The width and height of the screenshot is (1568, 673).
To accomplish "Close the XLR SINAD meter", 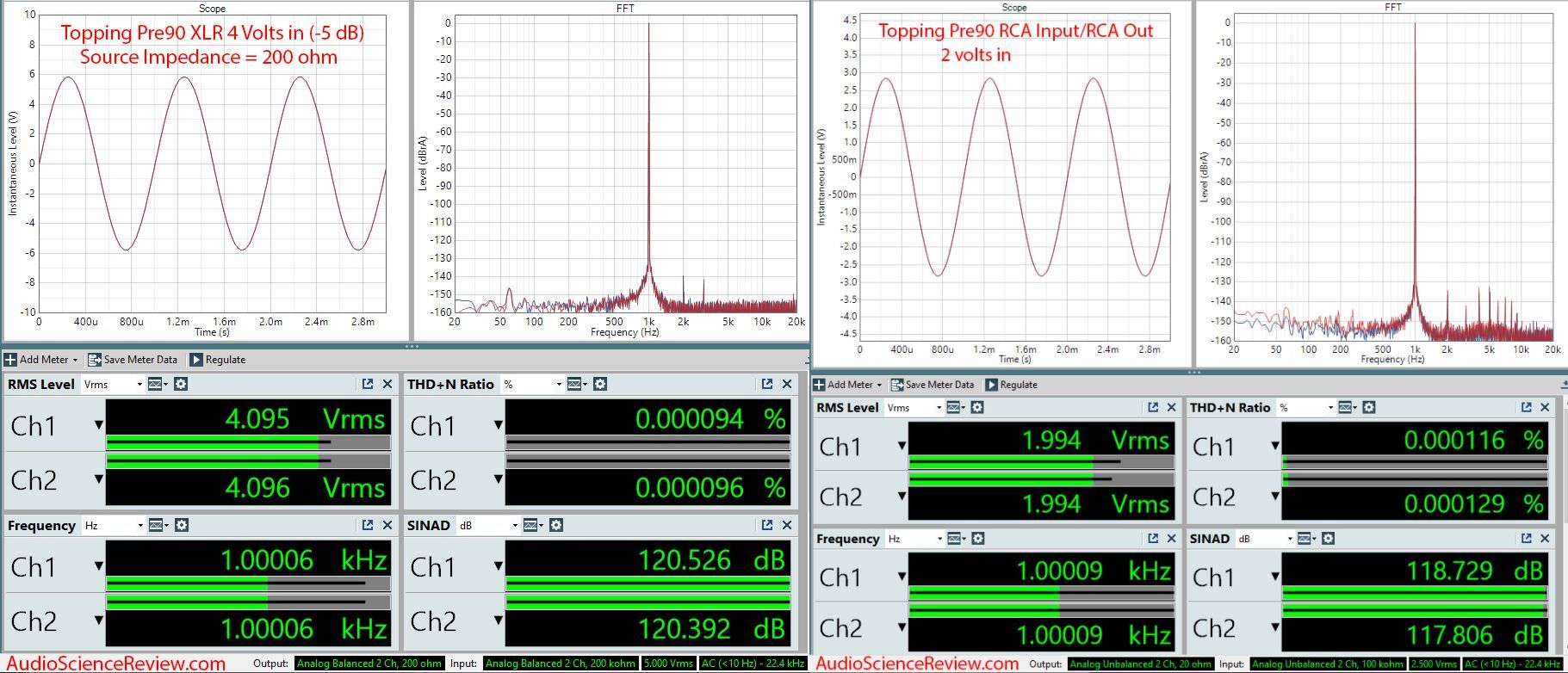I will pos(787,525).
